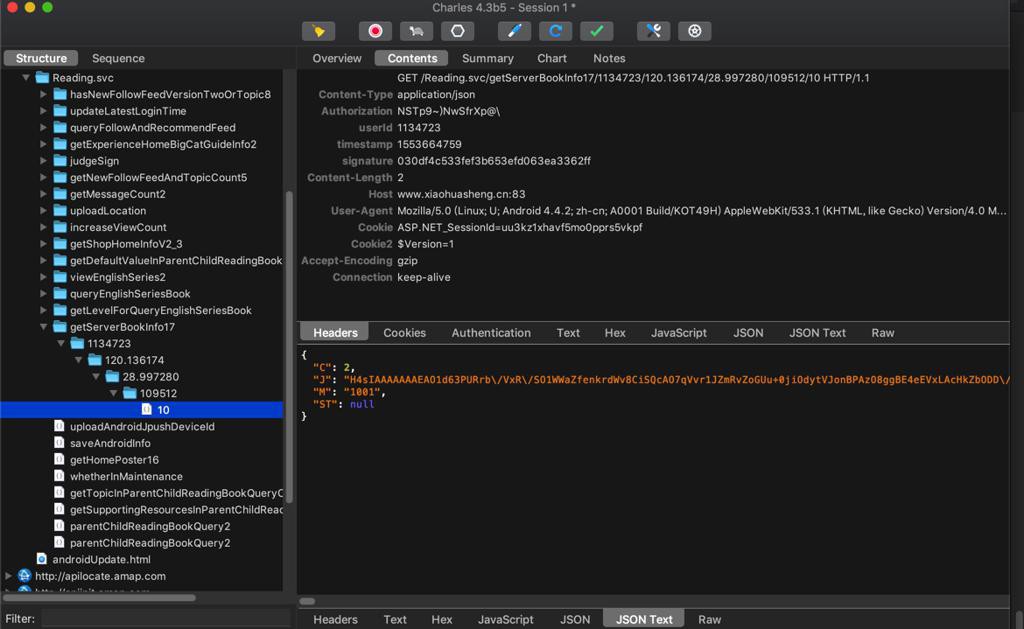Collapse the Reading.svc folder
The height and width of the screenshot is (629, 1024).
(x=26, y=78)
